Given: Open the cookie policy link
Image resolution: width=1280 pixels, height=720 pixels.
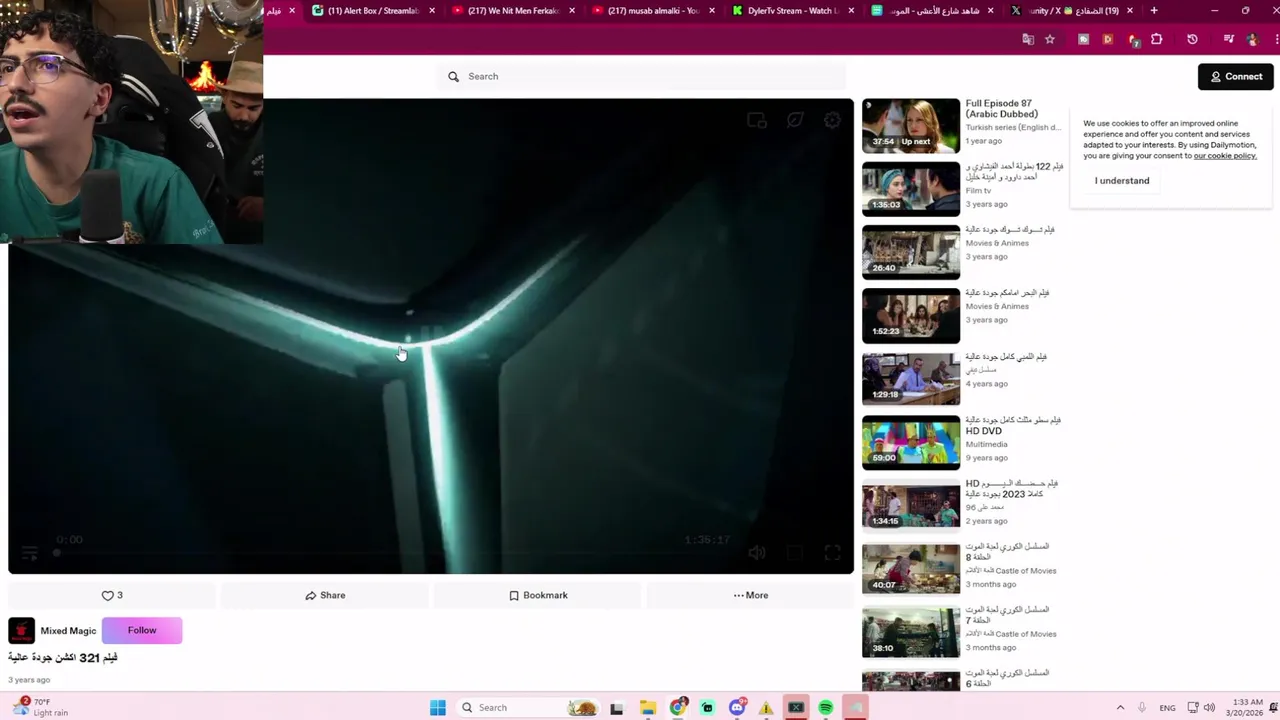Looking at the screenshot, I should (1225, 156).
